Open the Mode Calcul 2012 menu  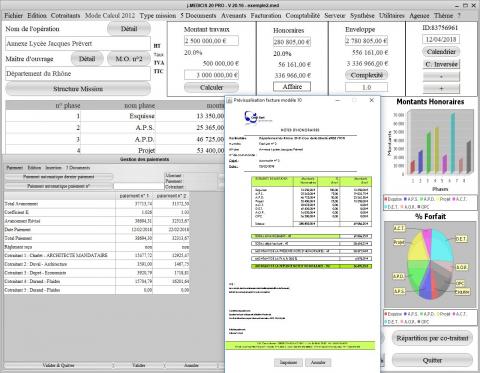click(x=110, y=16)
